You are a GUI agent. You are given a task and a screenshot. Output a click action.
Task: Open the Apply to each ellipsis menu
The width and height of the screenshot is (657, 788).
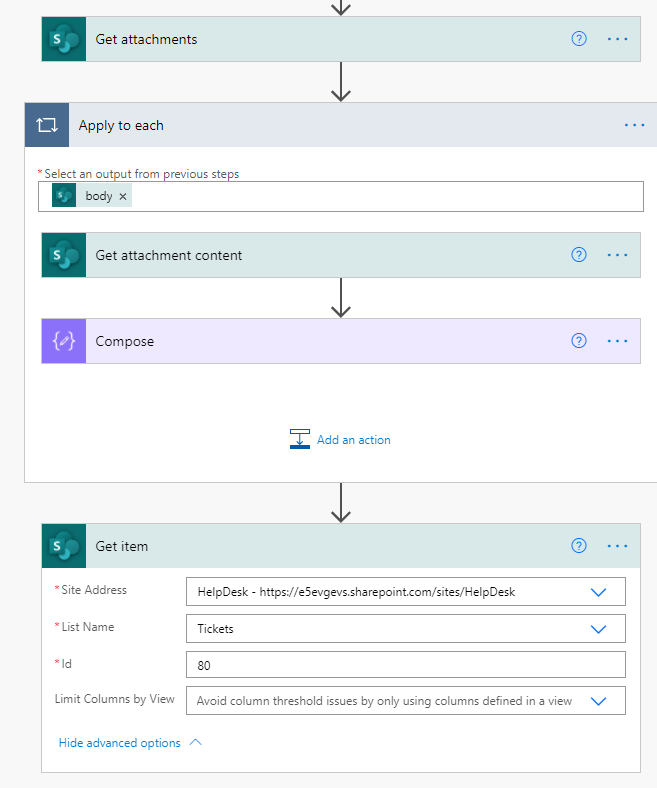[x=634, y=126]
